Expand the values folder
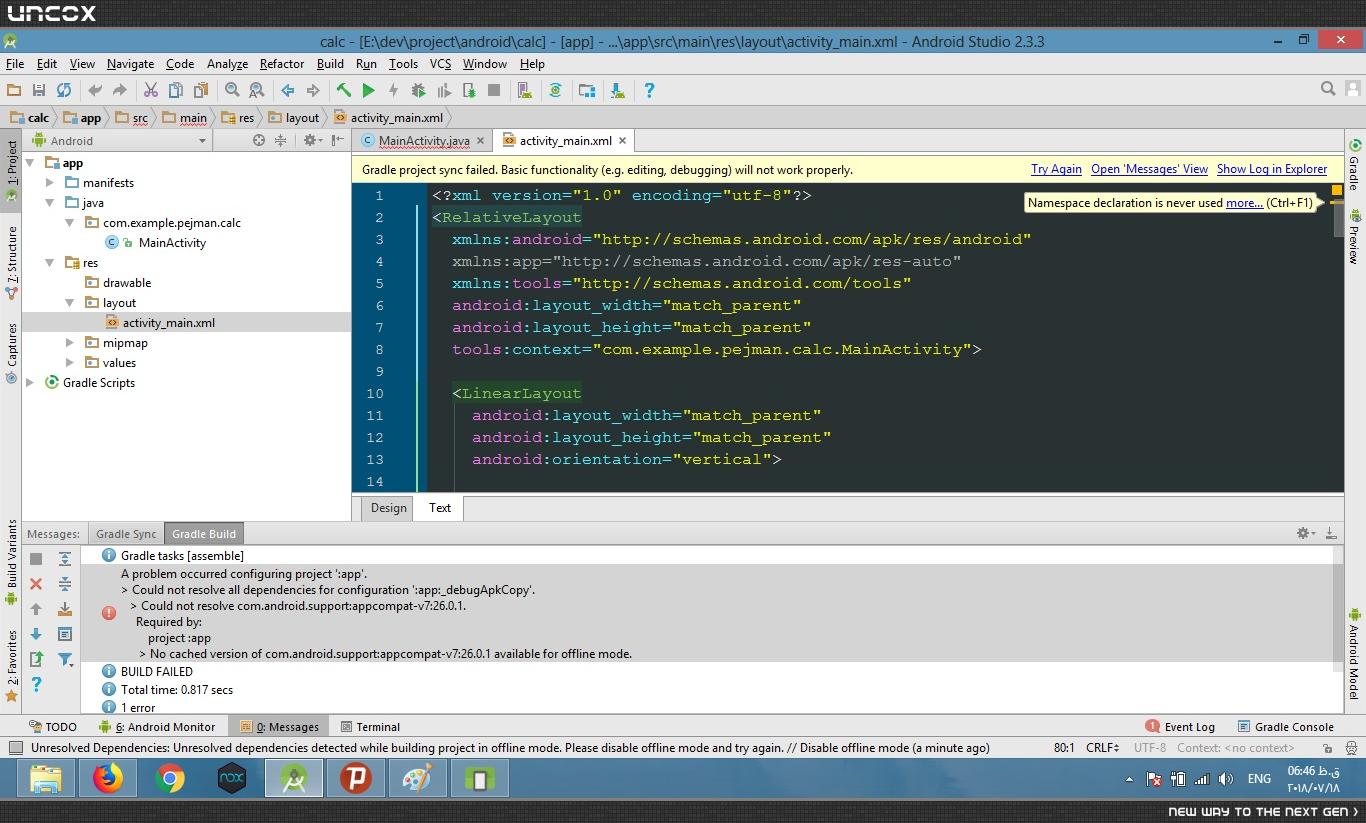This screenshot has width=1366, height=823. click(70, 363)
